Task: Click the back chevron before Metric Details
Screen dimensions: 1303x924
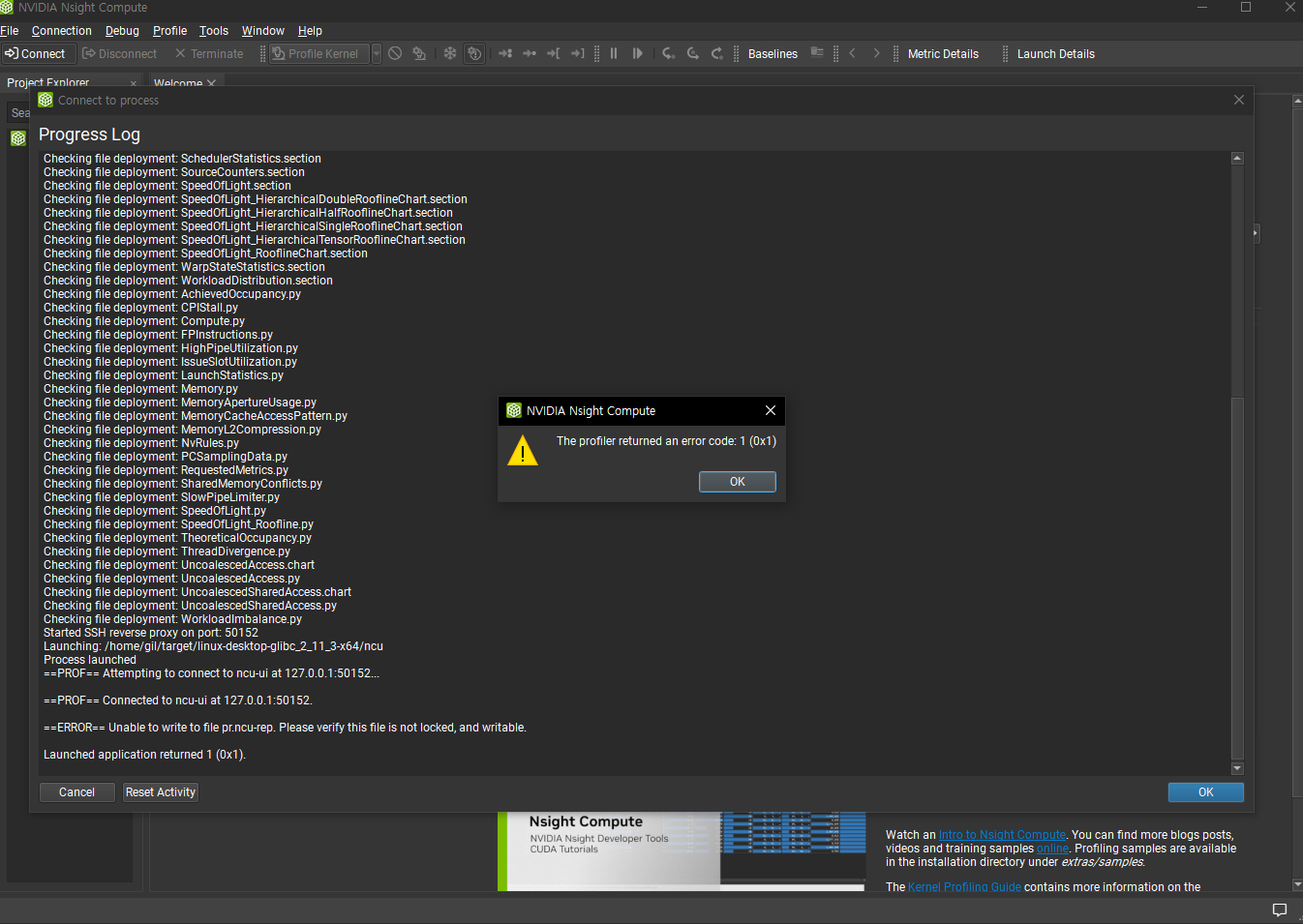Action: point(852,54)
